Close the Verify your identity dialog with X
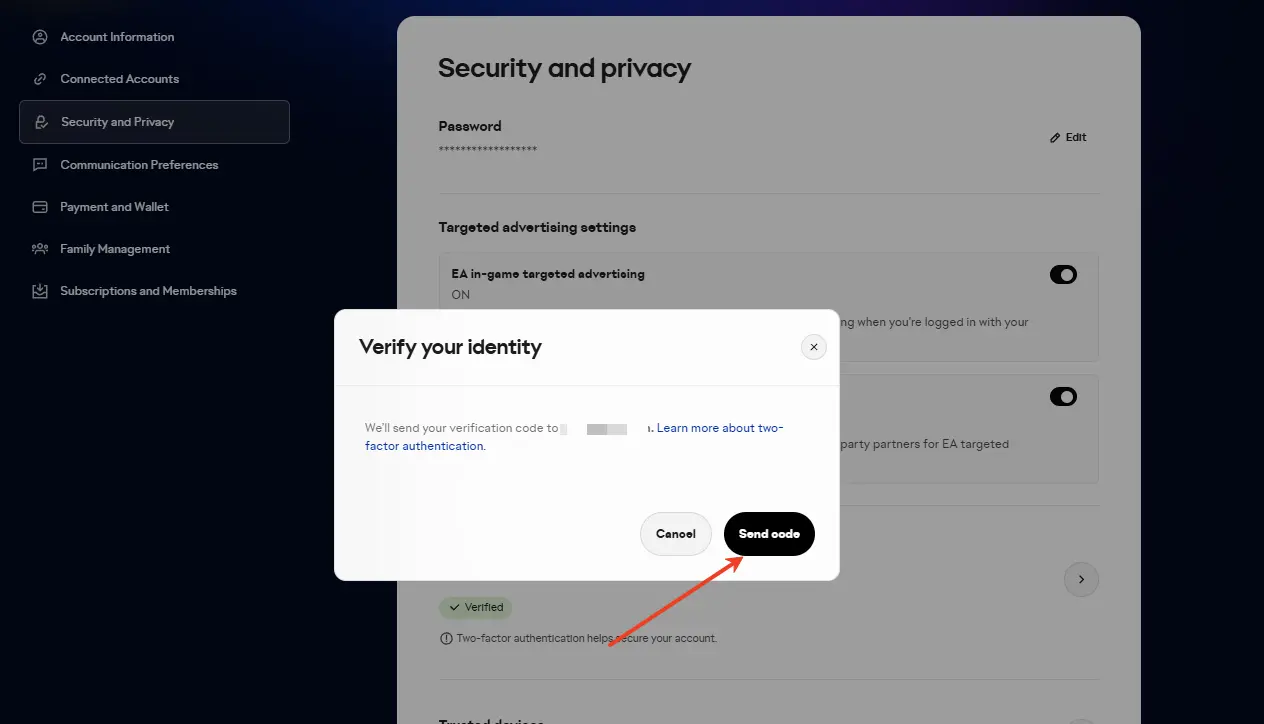 click(x=814, y=347)
